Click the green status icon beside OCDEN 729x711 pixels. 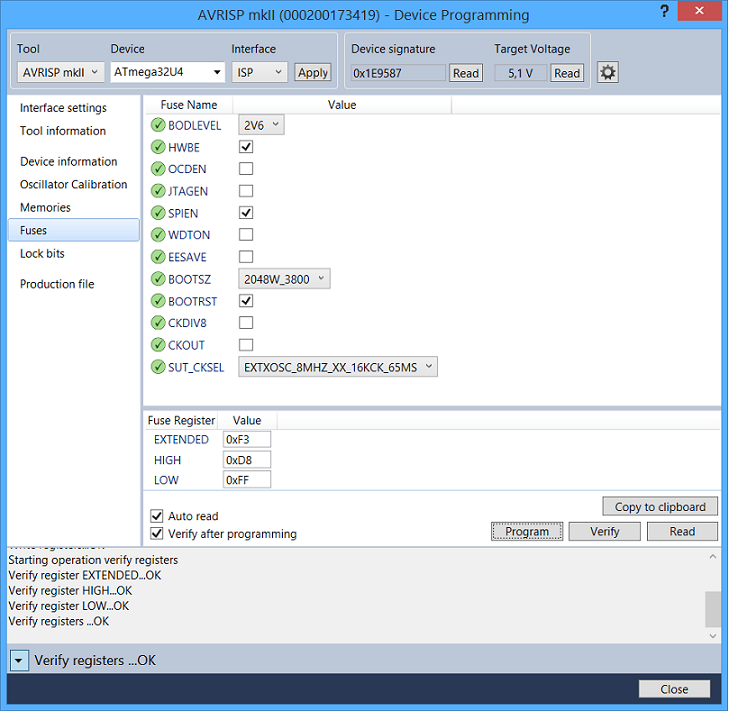(x=158, y=169)
